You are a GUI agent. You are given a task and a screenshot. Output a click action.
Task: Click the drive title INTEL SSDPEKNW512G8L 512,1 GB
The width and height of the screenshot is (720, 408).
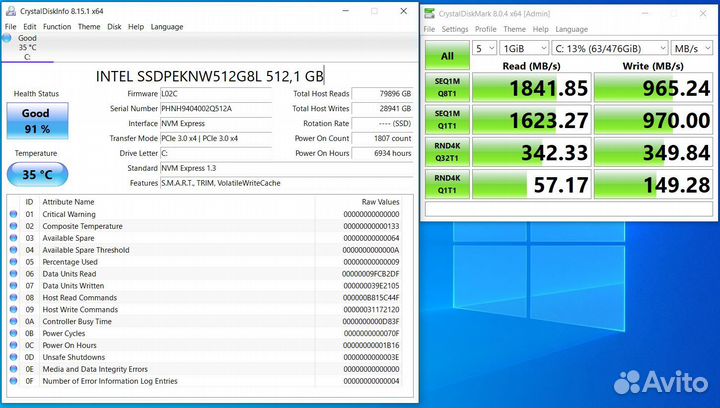(210, 76)
